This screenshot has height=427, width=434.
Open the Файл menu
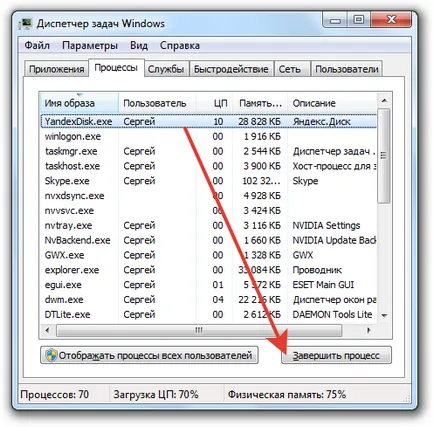click(37, 45)
